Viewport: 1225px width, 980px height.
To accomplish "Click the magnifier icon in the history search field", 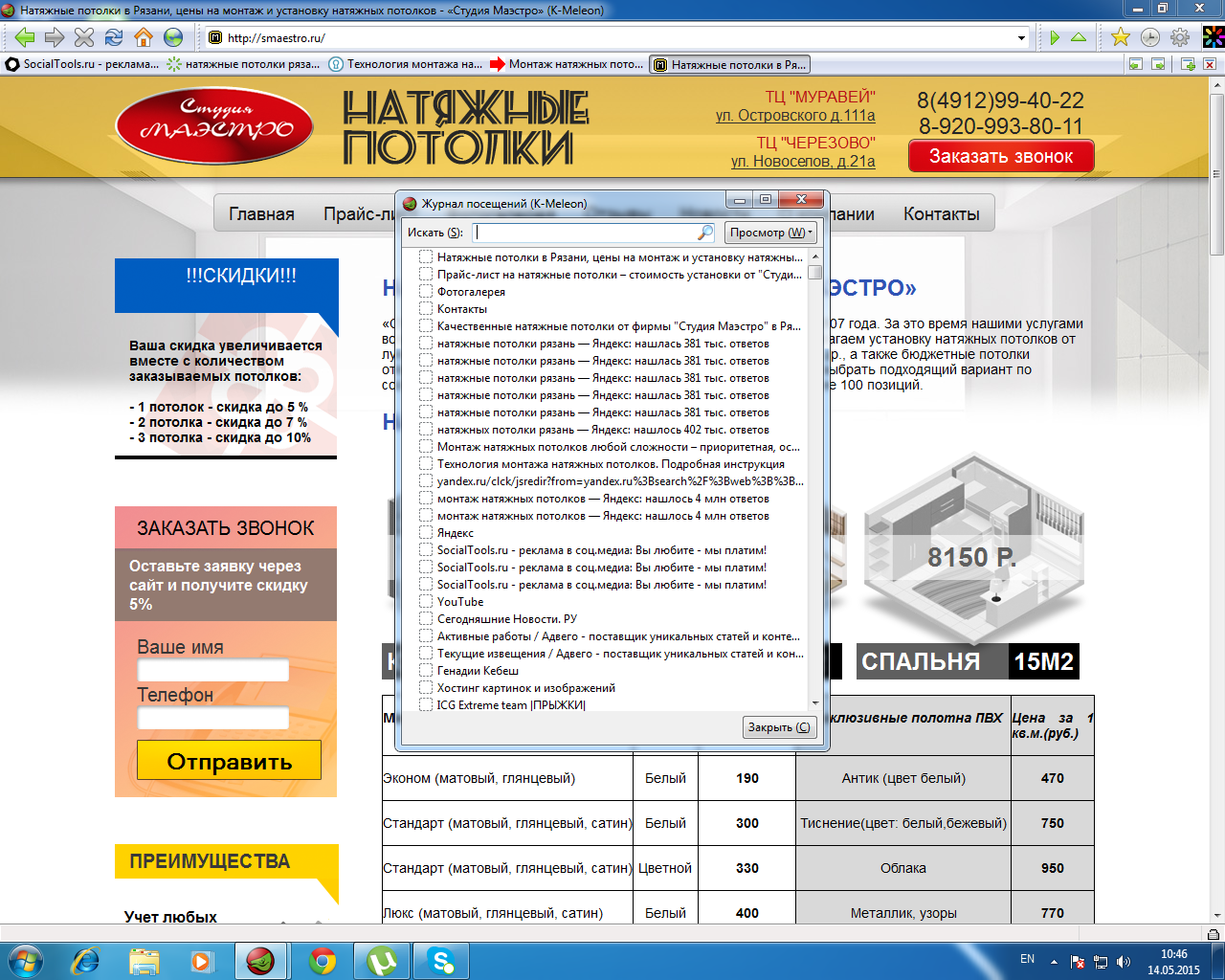I will [705, 232].
